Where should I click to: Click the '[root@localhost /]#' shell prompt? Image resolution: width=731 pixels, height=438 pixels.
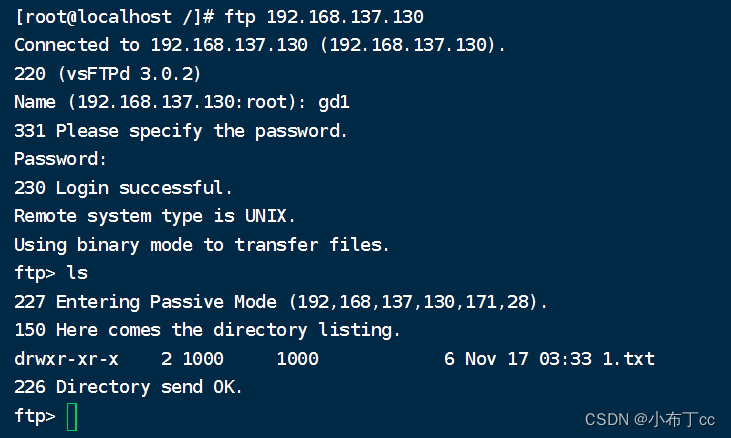[x=114, y=17]
